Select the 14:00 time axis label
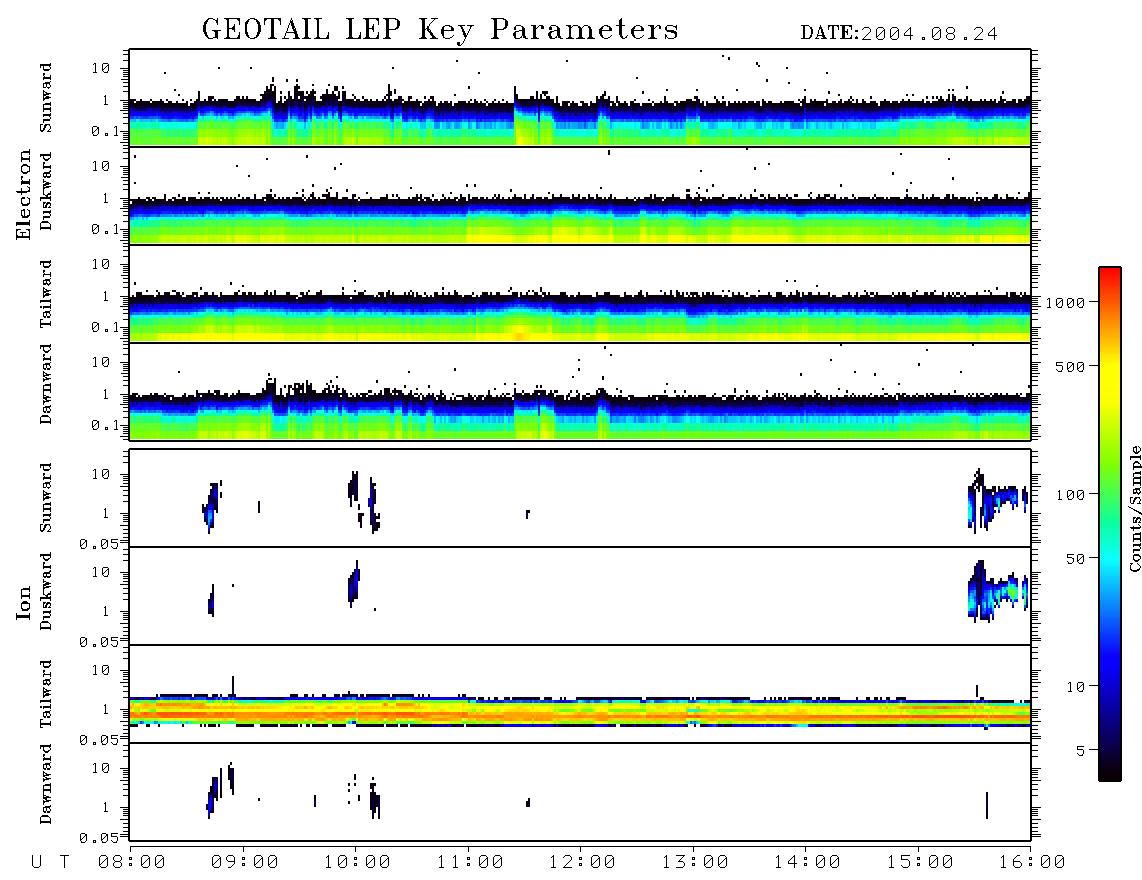 [807, 862]
